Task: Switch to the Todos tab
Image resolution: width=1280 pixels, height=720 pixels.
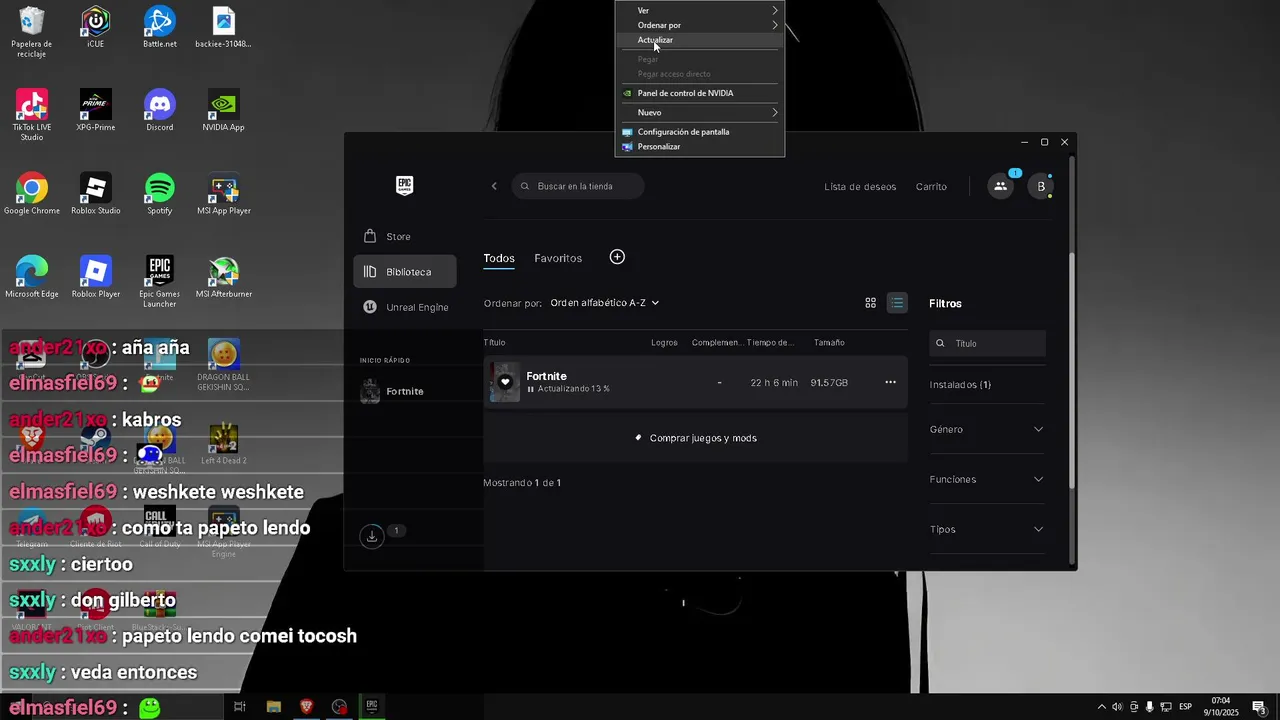Action: 499,258
